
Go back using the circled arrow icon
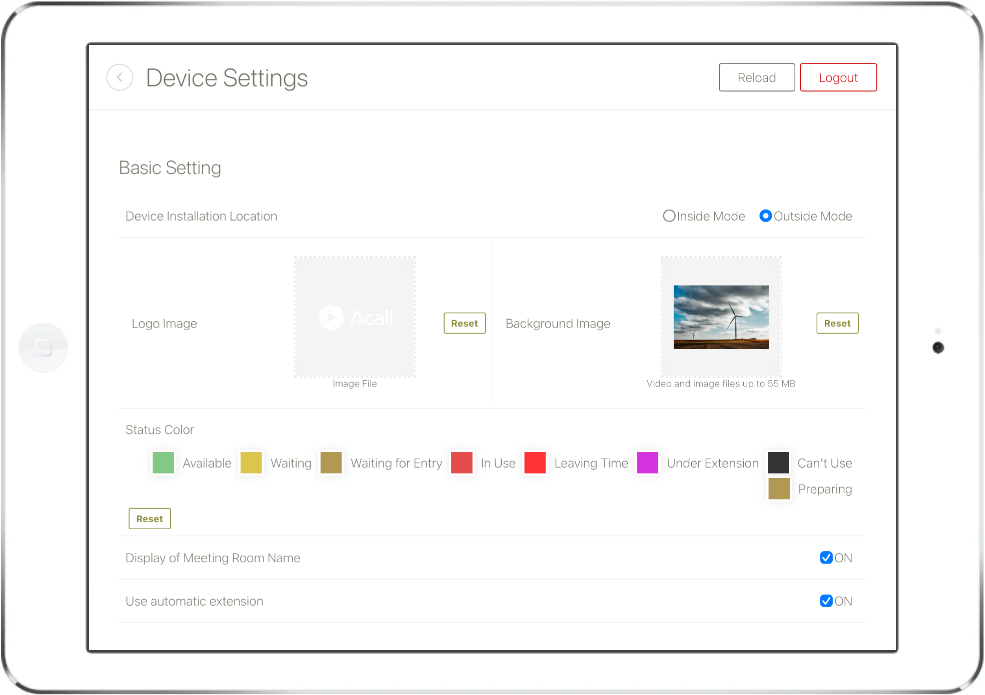point(119,78)
